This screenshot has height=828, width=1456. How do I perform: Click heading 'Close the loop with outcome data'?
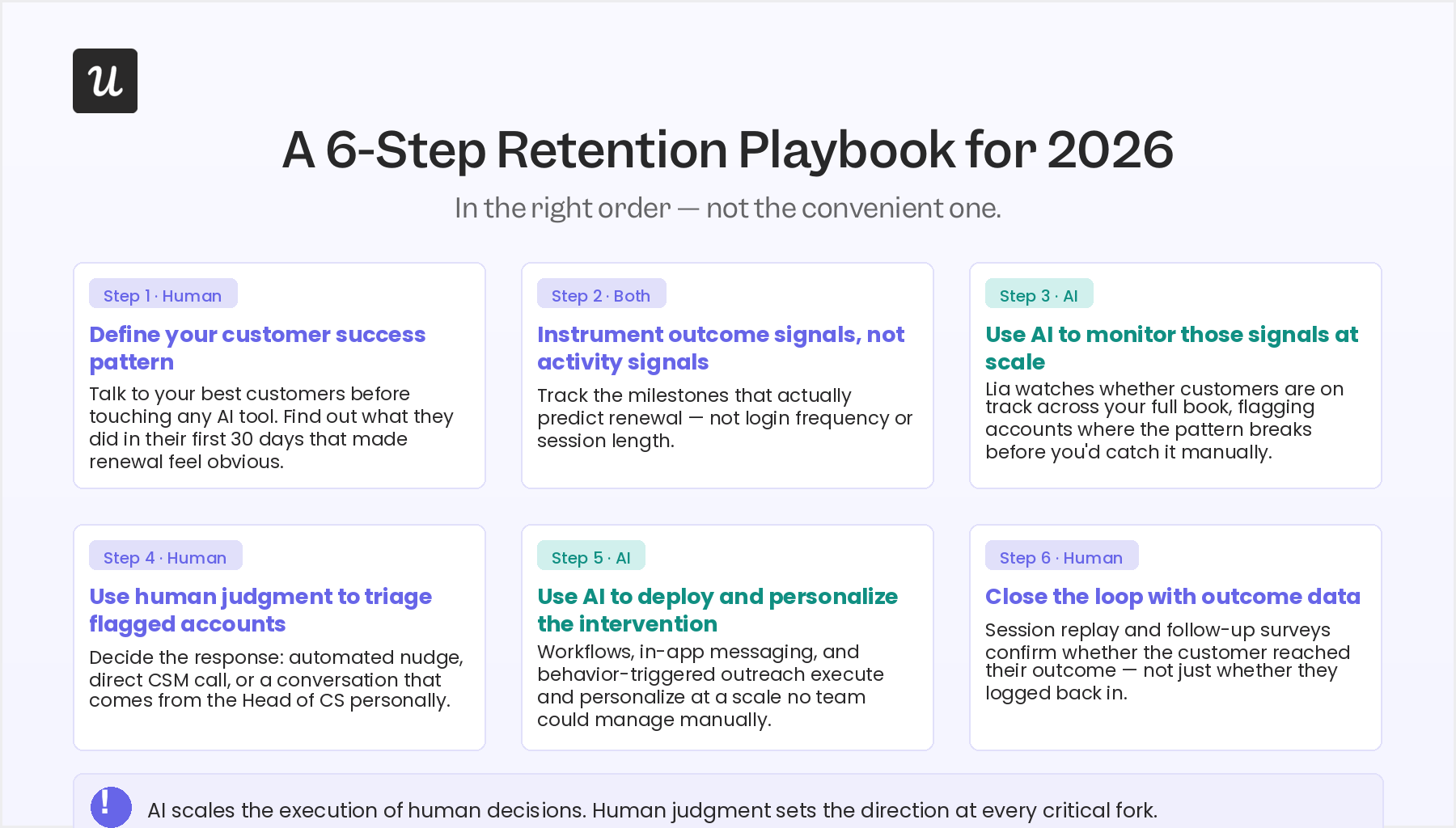1173,597
